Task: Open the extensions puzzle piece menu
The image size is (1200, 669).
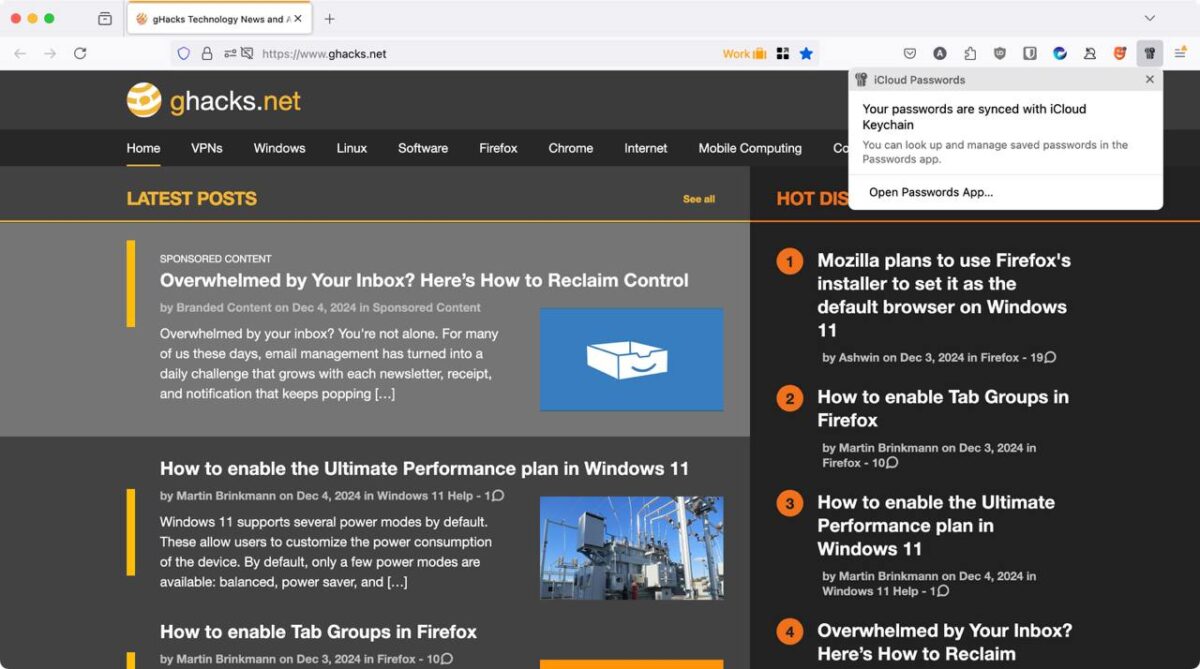Action: (x=970, y=53)
